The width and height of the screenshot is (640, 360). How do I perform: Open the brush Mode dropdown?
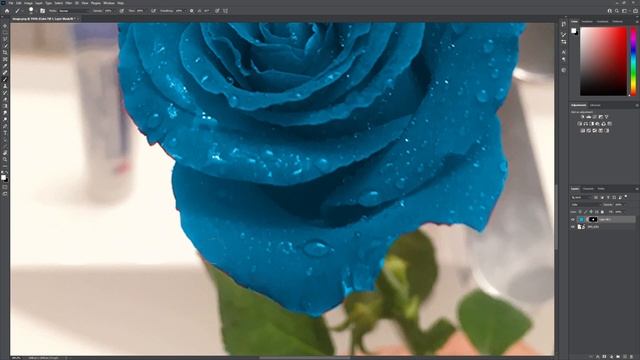click(x=73, y=11)
